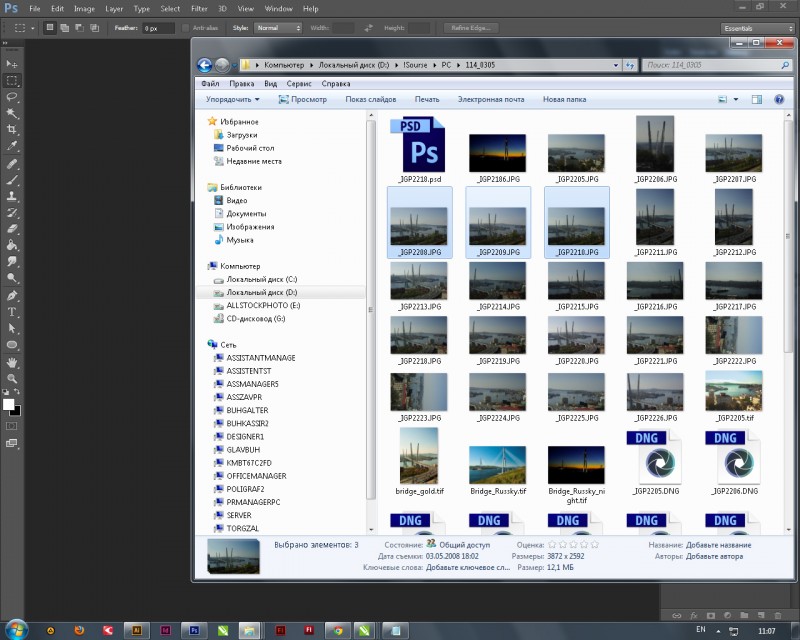
Task: Open the Essentials workspace dropdown
Action: [x=757, y=28]
